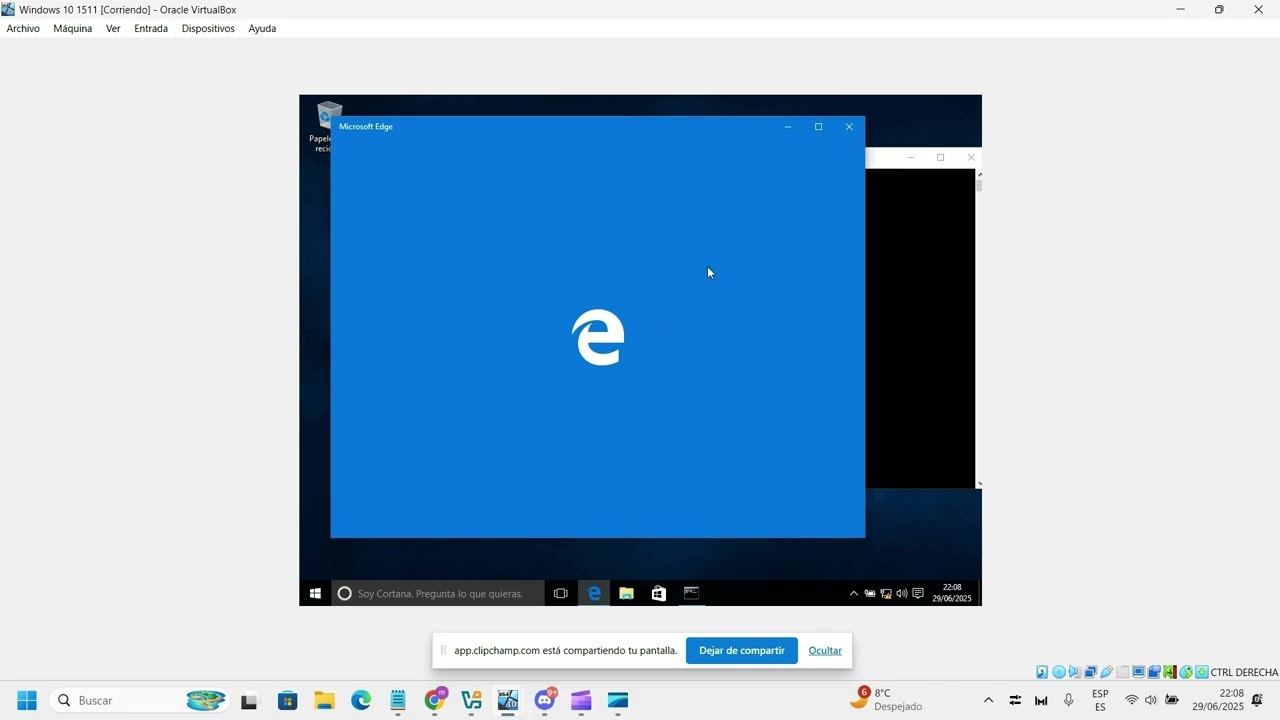
Task: Open Microsoft Edge on host taskbar
Action: point(361,700)
